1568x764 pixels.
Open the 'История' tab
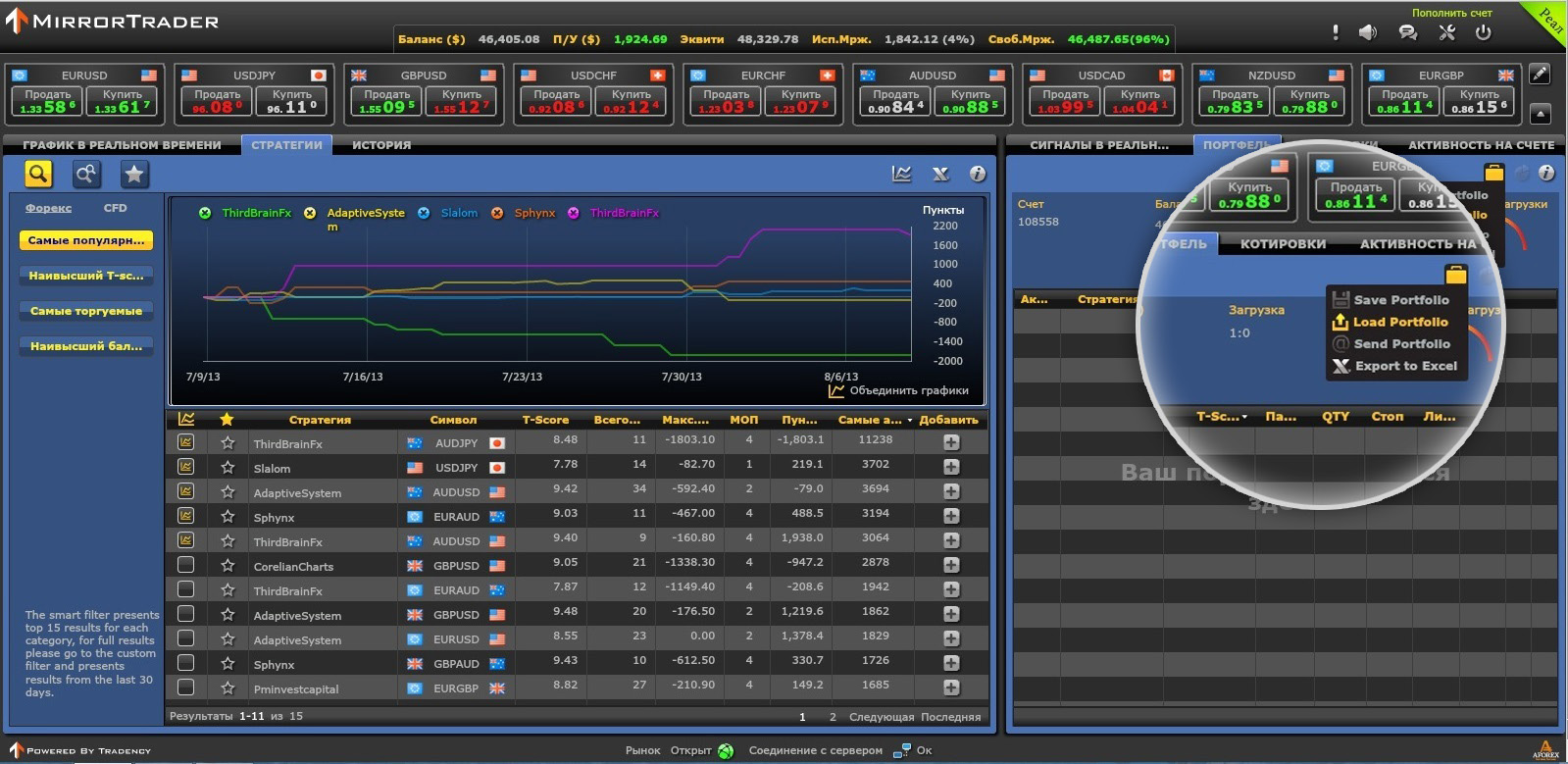click(x=381, y=145)
